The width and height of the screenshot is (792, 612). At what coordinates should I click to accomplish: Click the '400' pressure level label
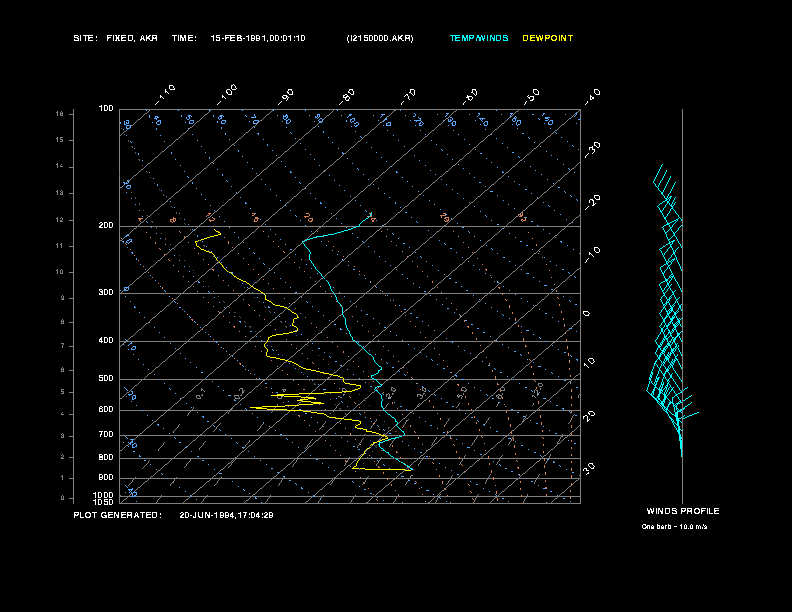pyautogui.click(x=106, y=340)
